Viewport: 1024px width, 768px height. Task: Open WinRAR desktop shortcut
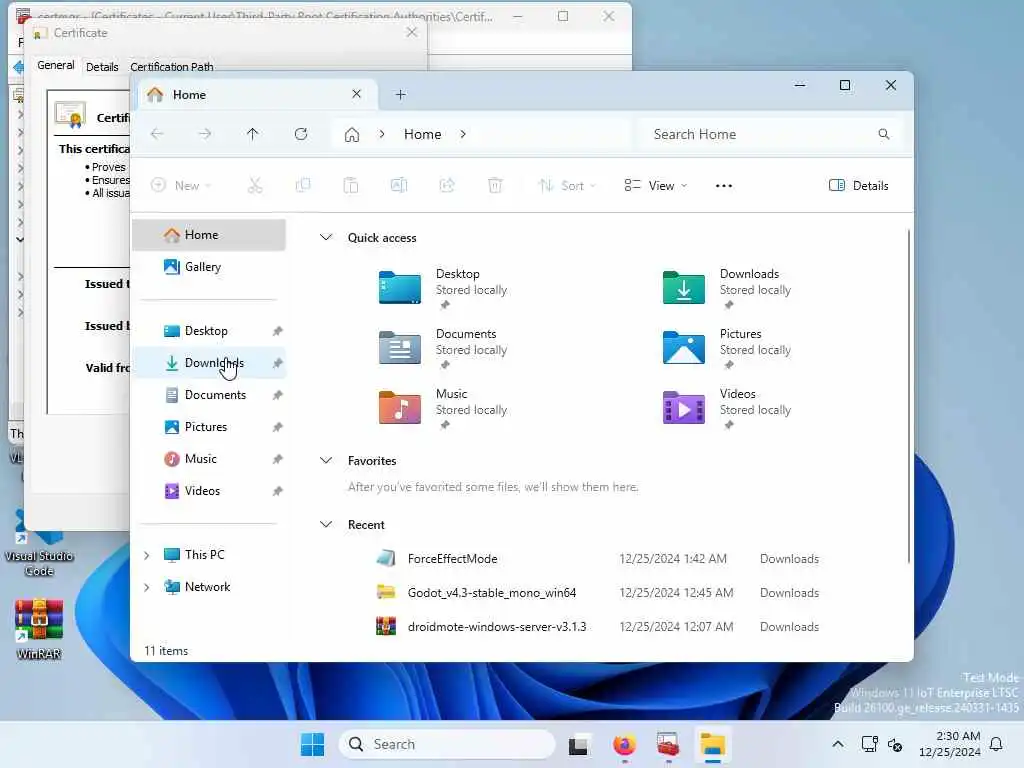(39, 629)
